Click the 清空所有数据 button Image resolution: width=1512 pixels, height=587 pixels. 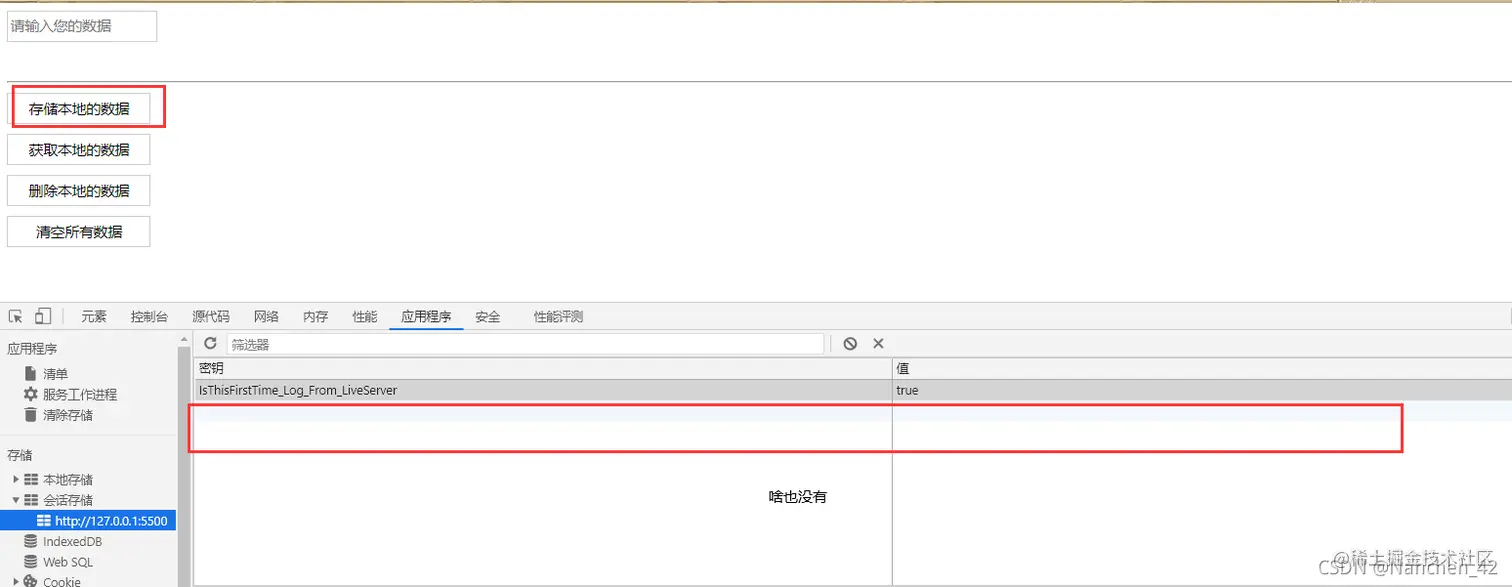click(x=79, y=232)
